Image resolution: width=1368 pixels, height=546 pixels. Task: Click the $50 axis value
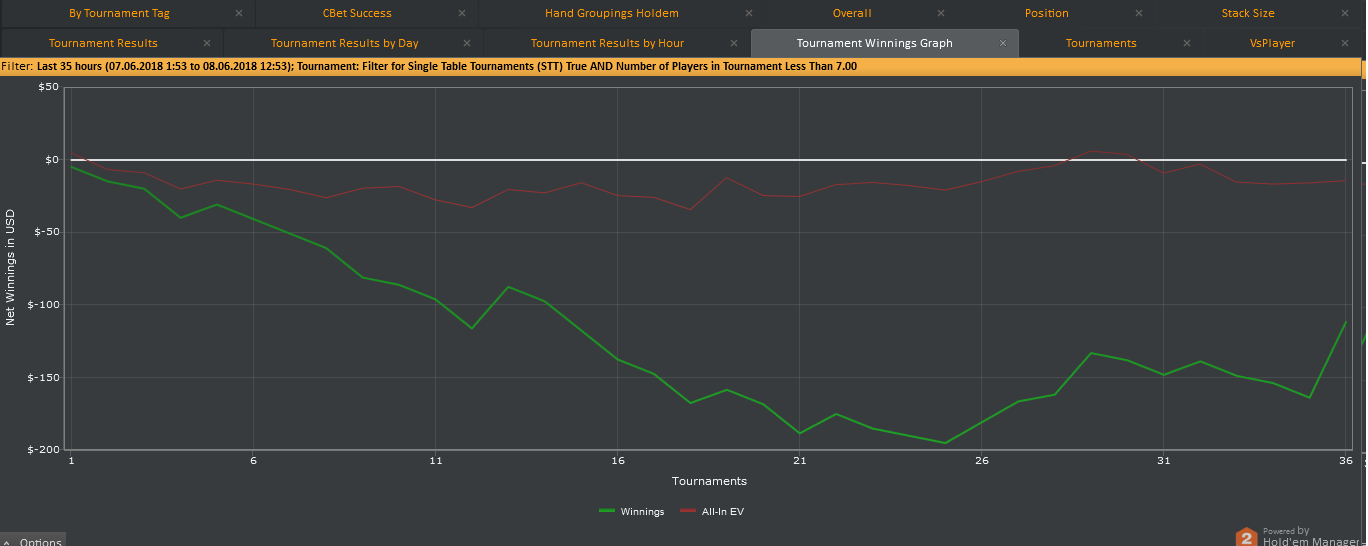pos(48,88)
